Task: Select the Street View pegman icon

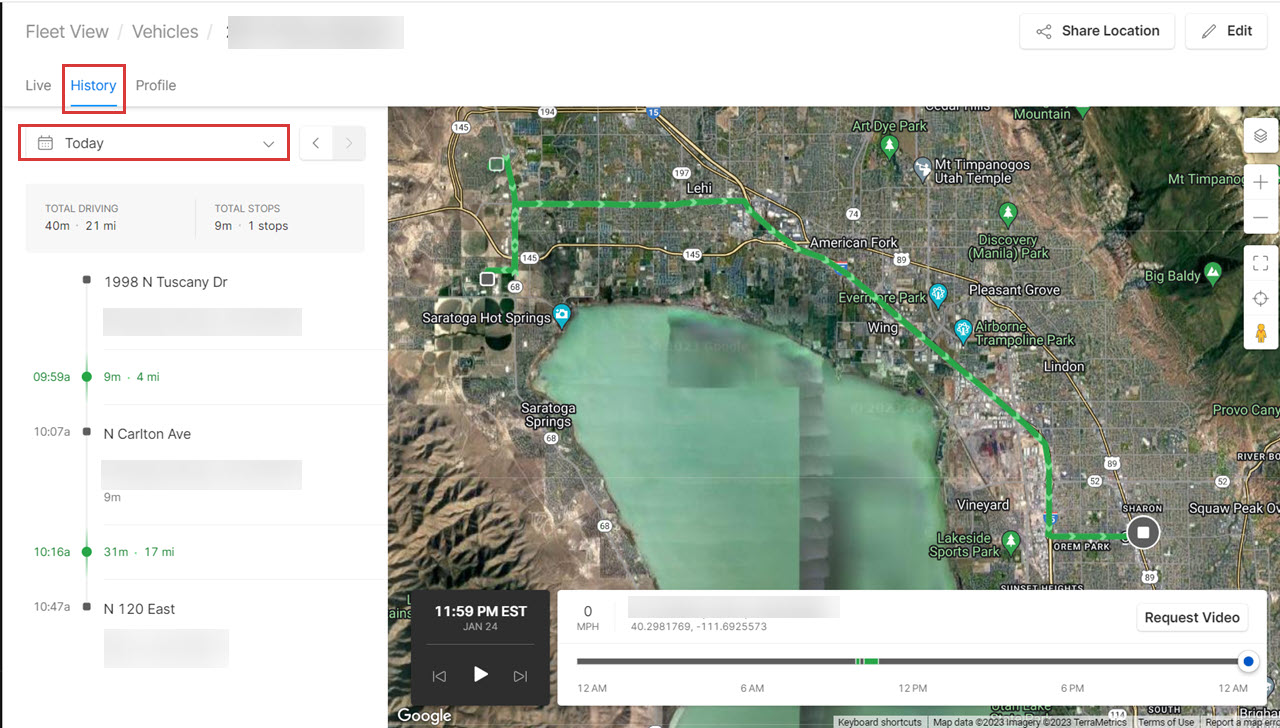Action: tap(1261, 333)
